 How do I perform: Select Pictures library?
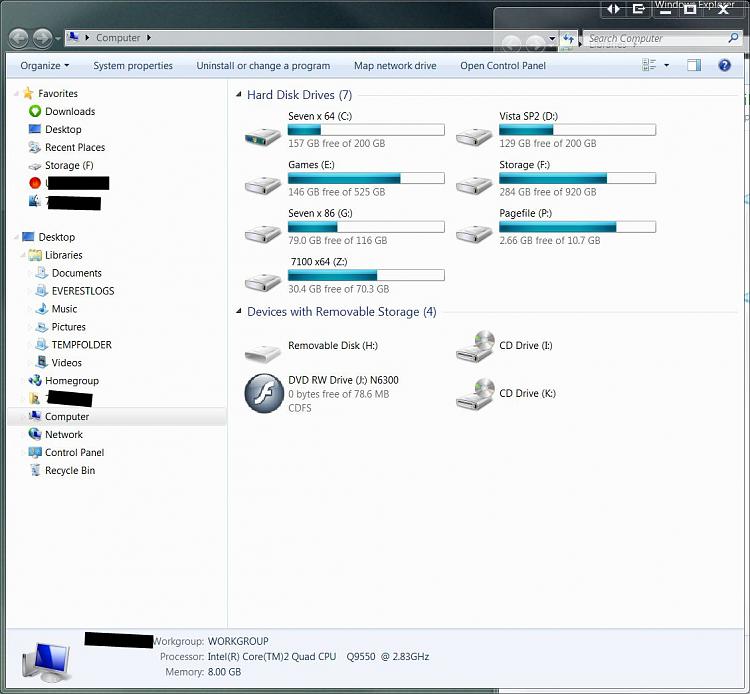coord(68,327)
